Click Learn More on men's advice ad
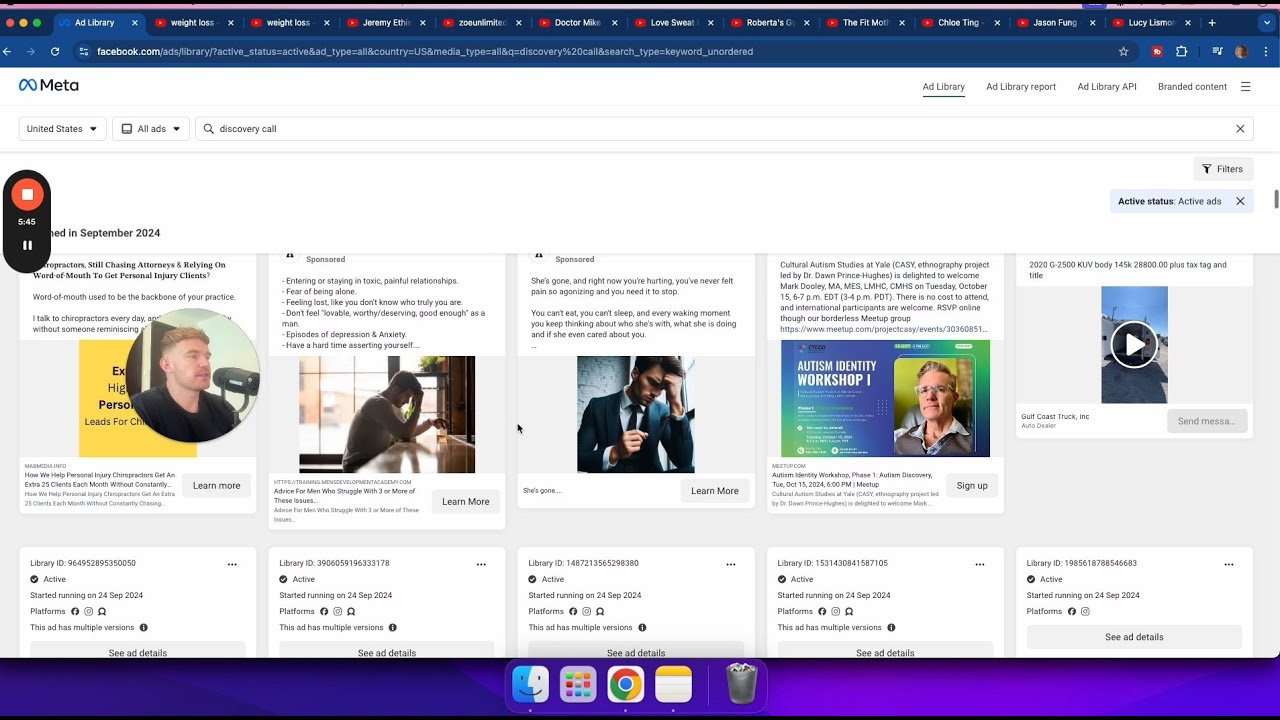This screenshot has height=720, width=1280. click(x=466, y=502)
